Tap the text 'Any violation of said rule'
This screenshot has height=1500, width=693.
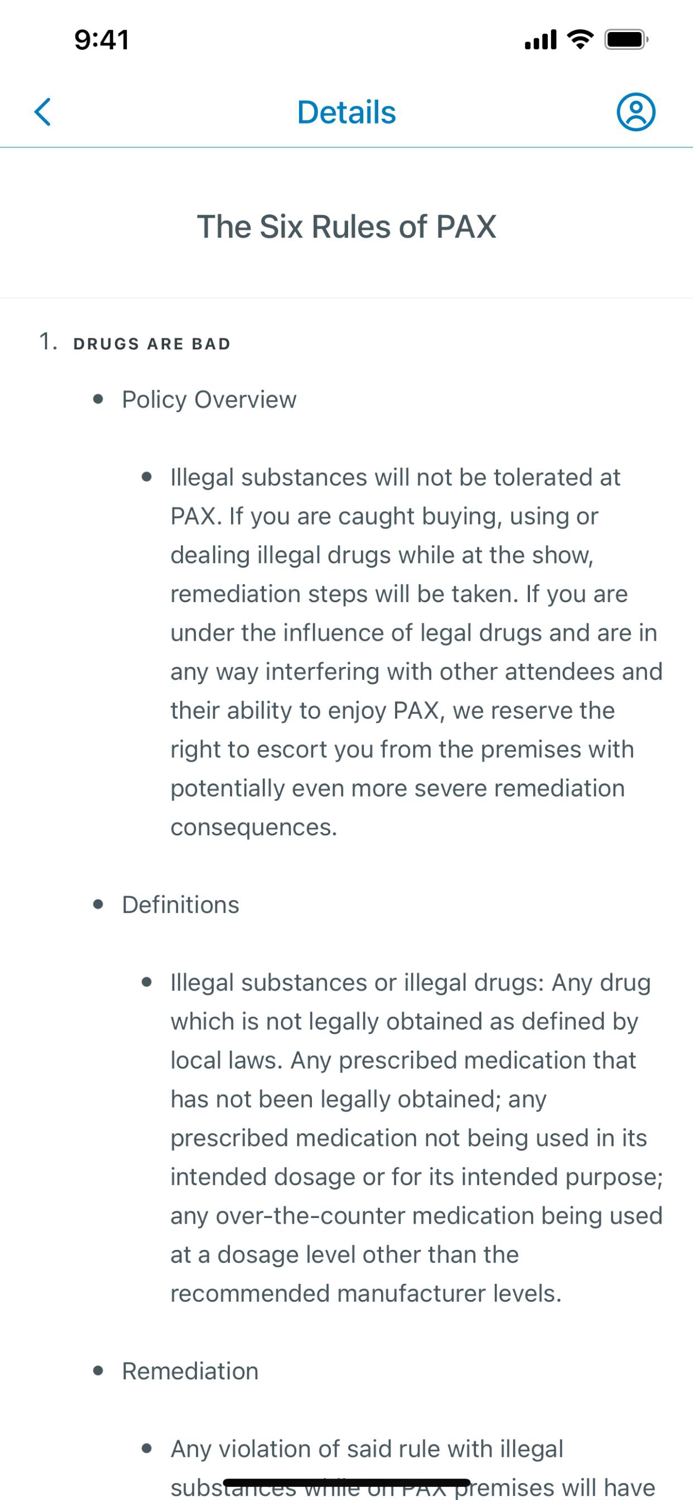pos(367,1449)
